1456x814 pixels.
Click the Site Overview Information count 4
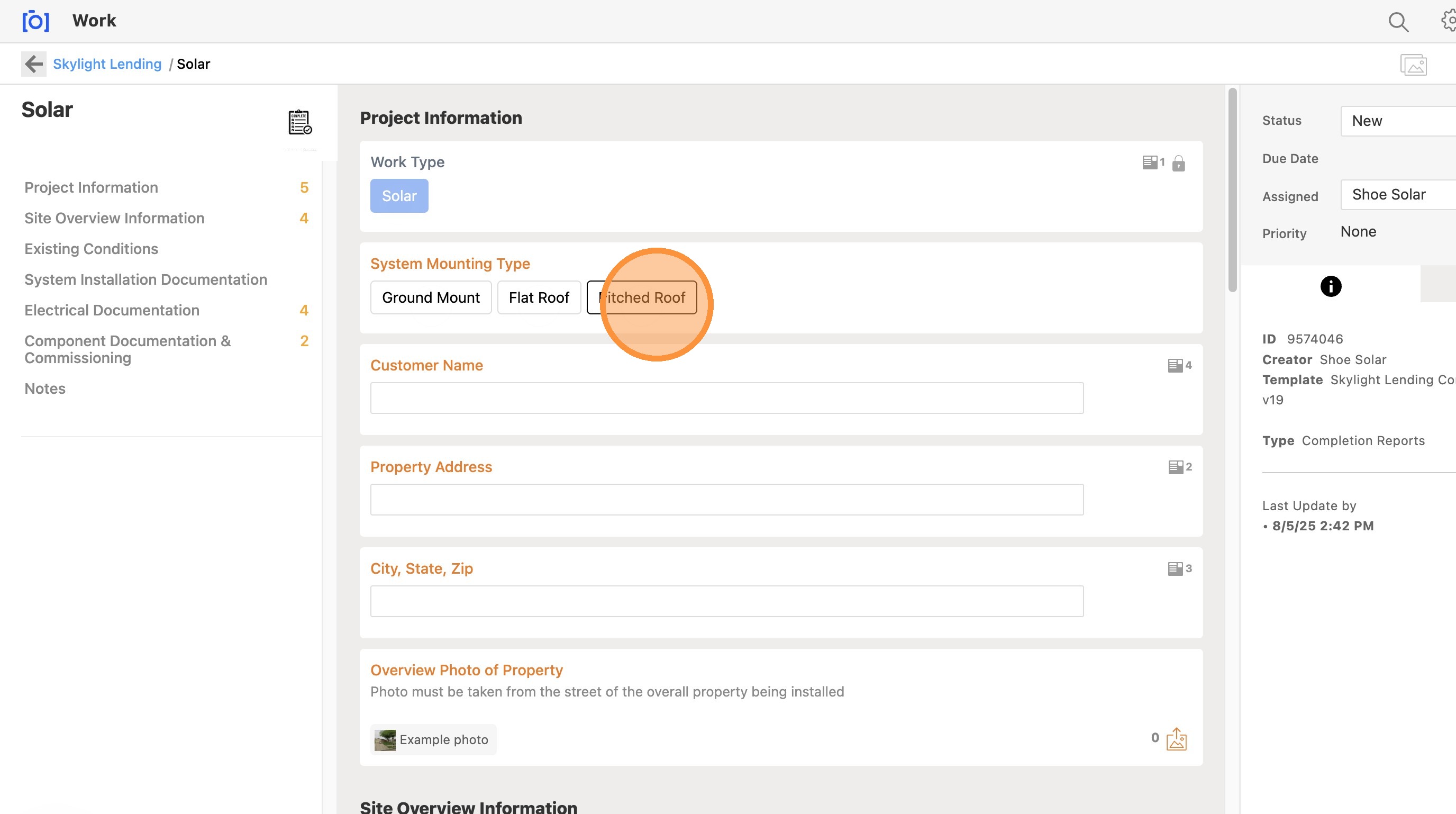pyautogui.click(x=304, y=218)
